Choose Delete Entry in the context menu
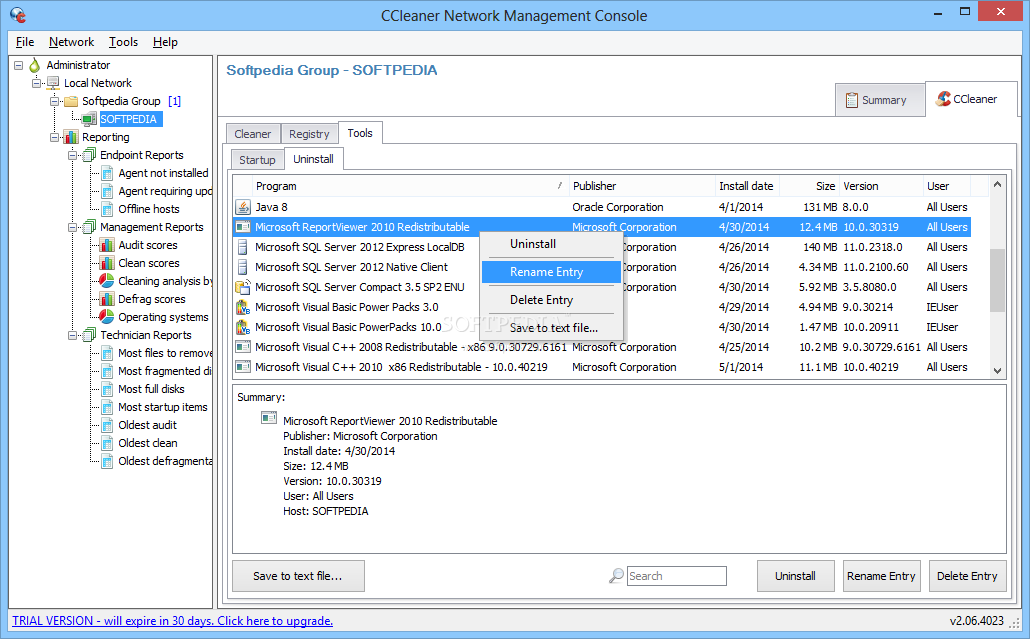The height and width of the screenshot is (639, 1030). [x=551, y=300]
